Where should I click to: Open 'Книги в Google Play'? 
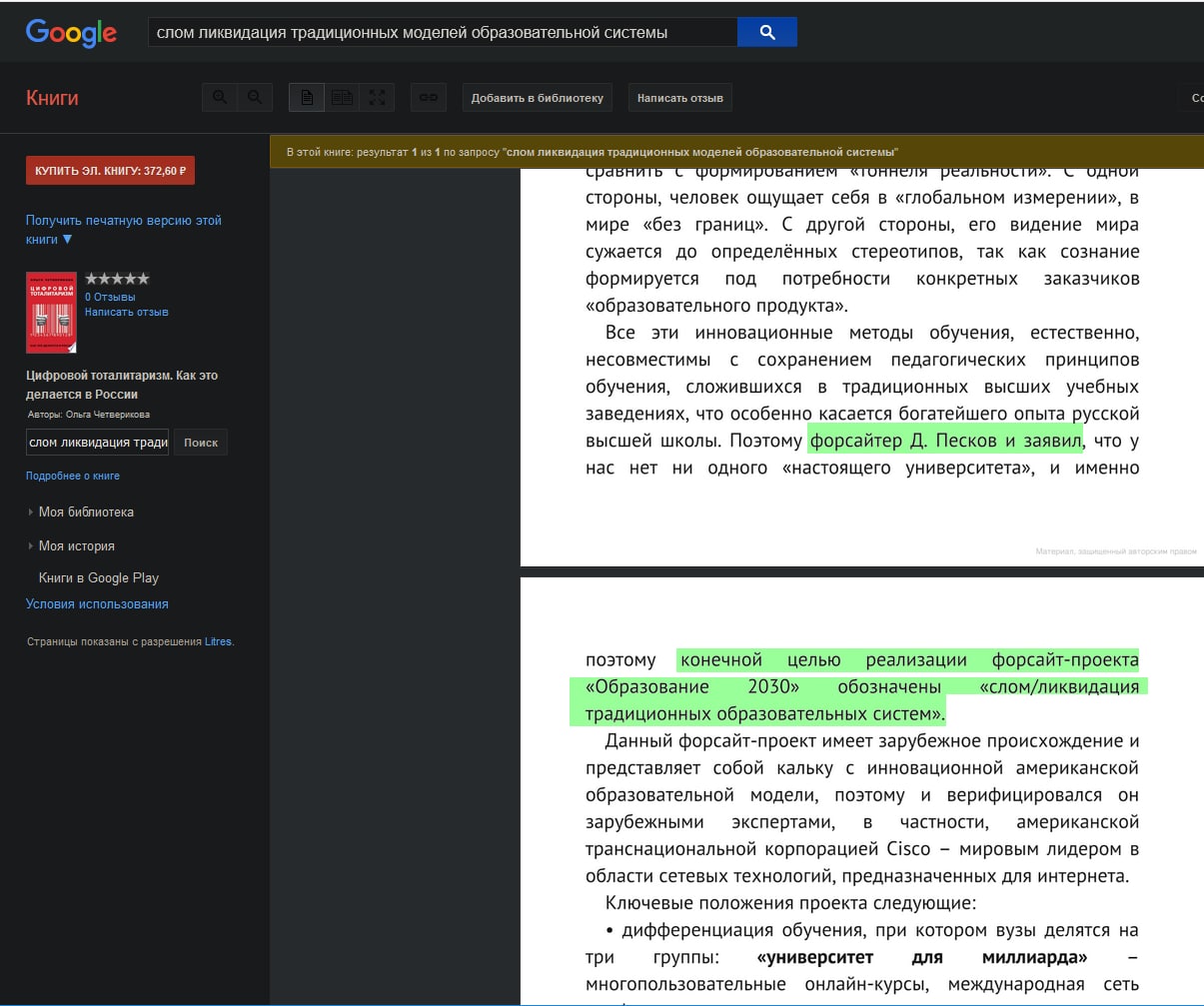click(x=99, y=577)
